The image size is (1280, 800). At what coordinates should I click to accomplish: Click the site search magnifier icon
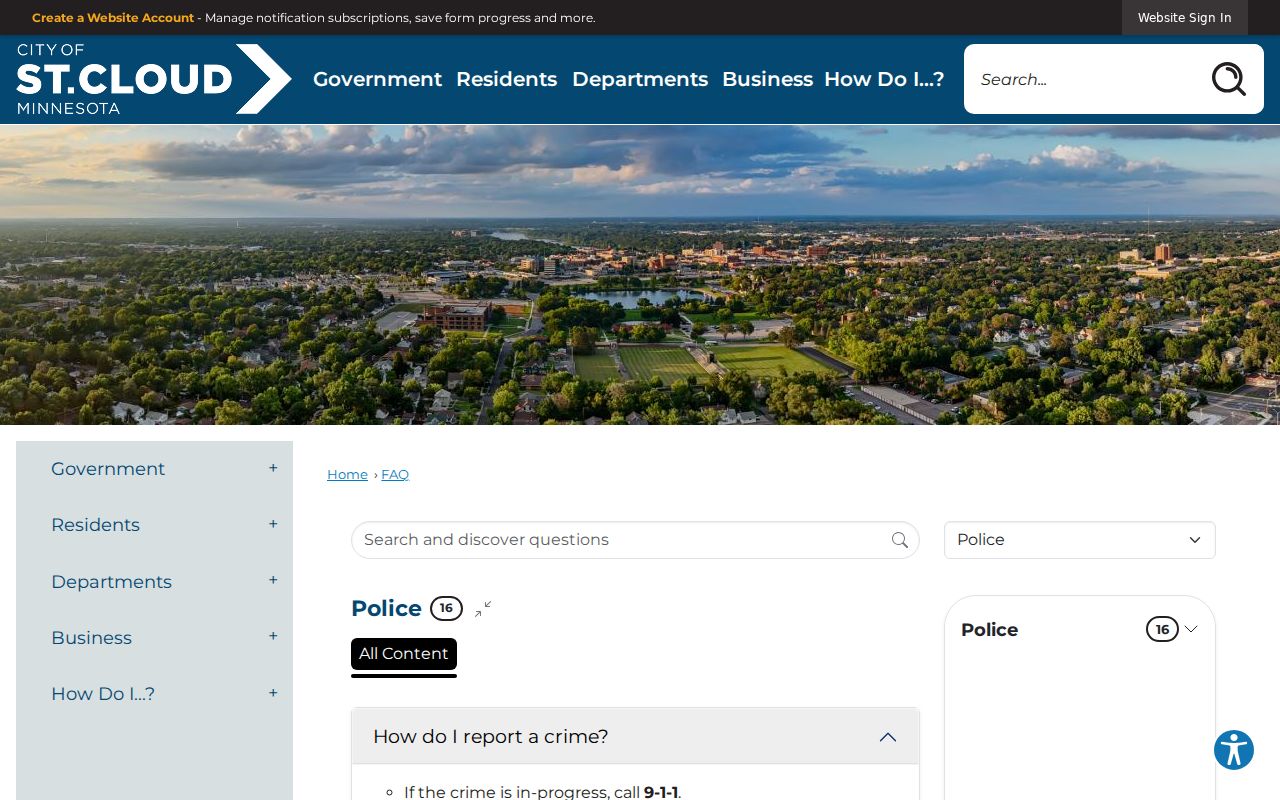pos(1228,79)
